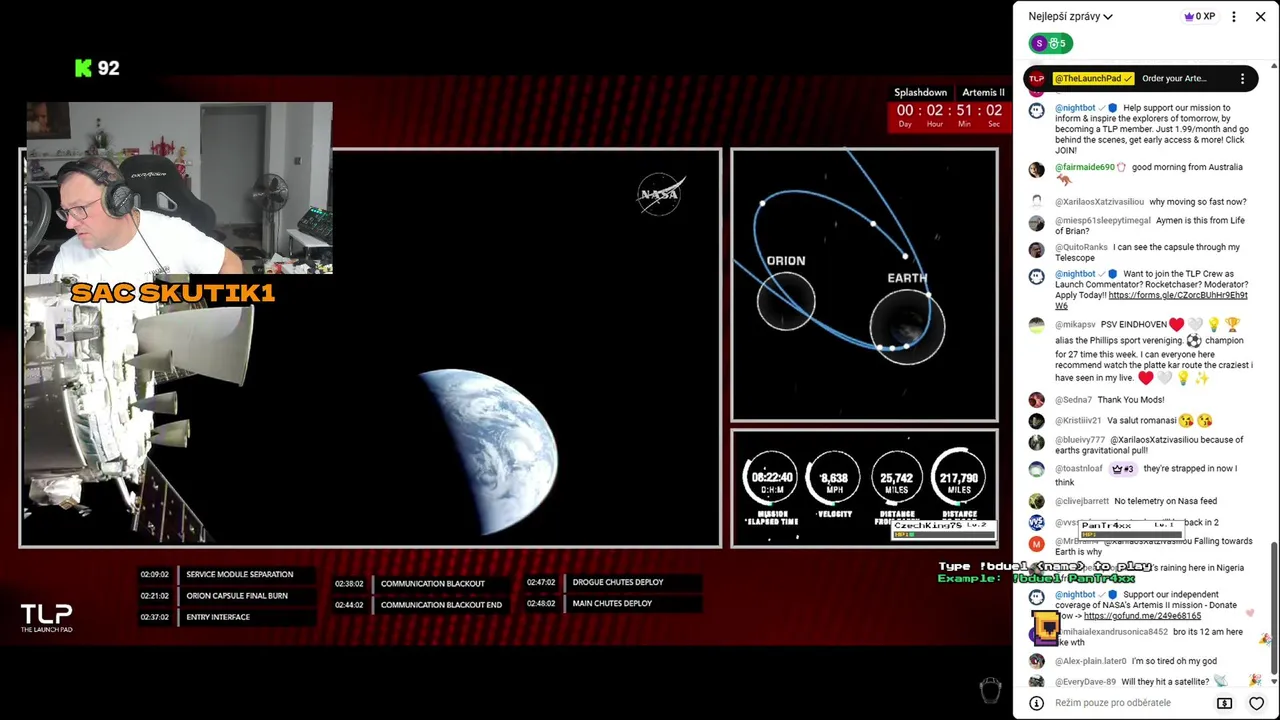Click 'COMMUNICATION BLACKOUT END' timeline entry

click(x=441, y=605)
